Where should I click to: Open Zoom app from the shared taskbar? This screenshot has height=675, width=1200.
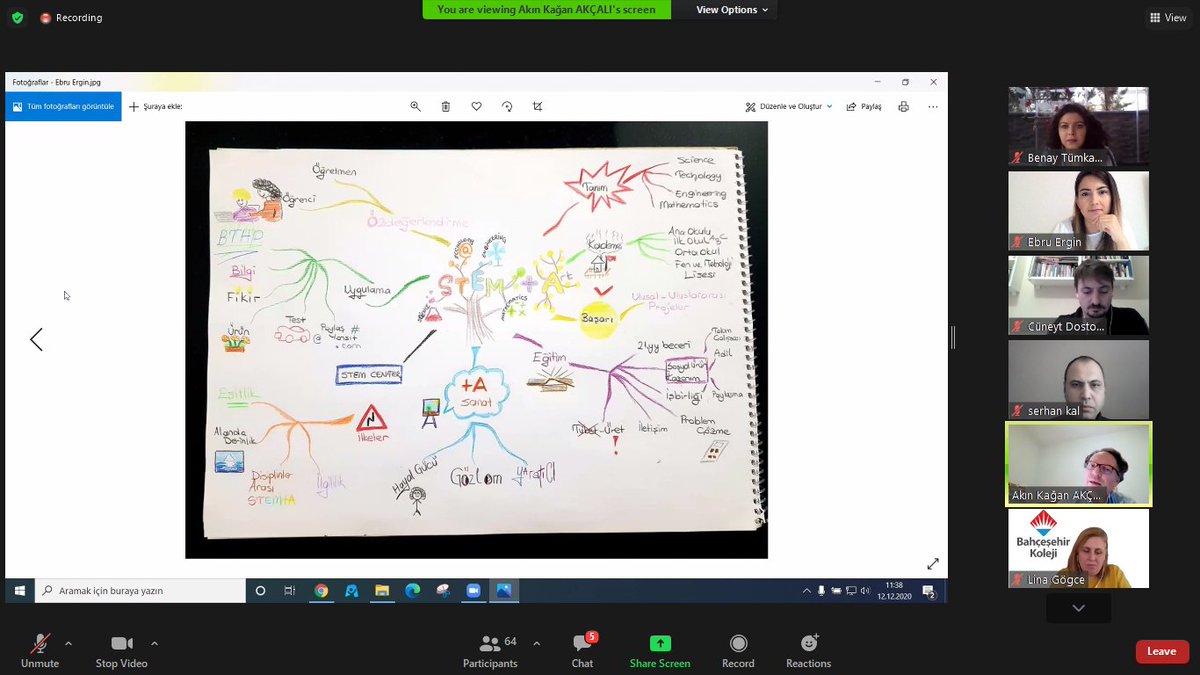coord(473,591)
